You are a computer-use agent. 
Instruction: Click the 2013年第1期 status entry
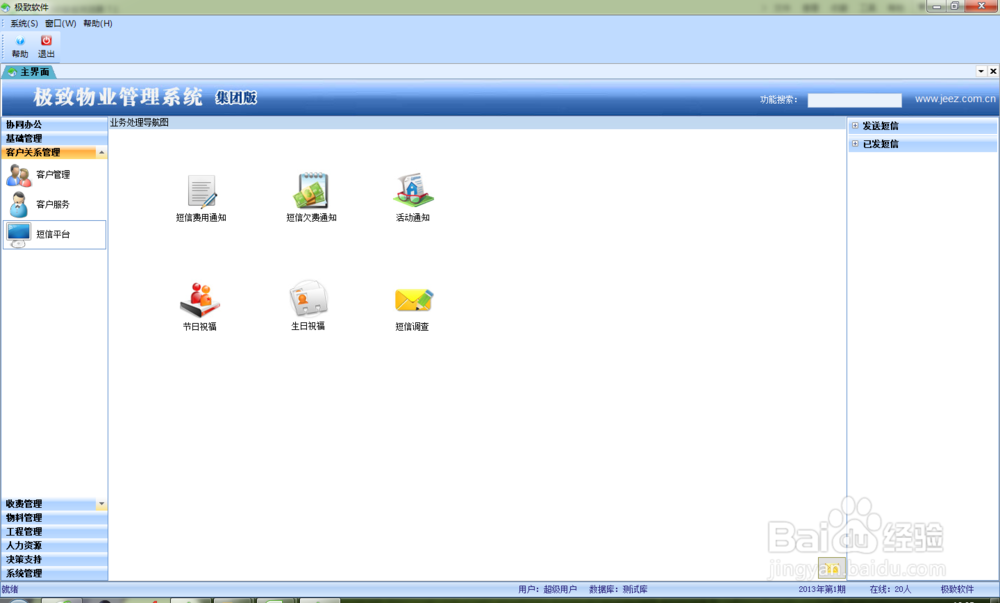tap(821, 590)
